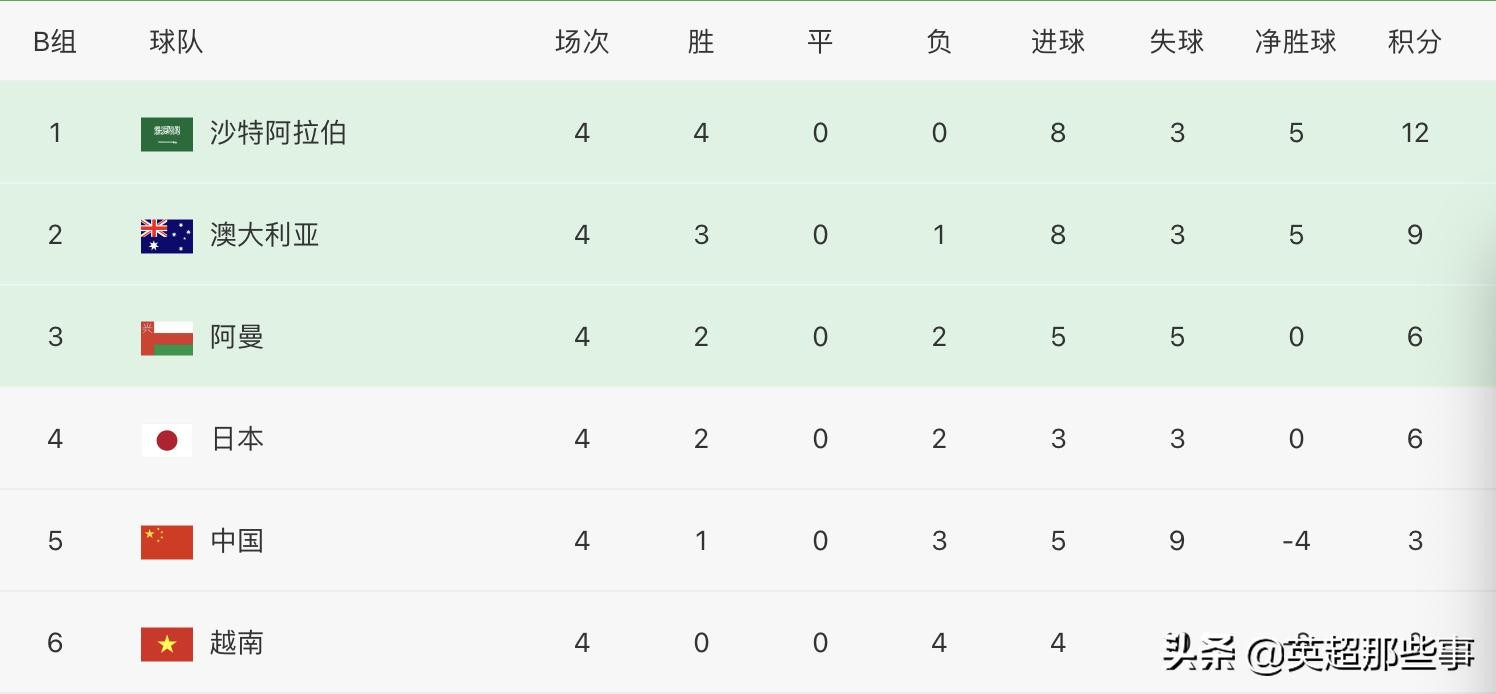The height and width of the screenshot is (694, 1496).
Task: Click the 净胜球 column header
Action: pos(1295,42)
